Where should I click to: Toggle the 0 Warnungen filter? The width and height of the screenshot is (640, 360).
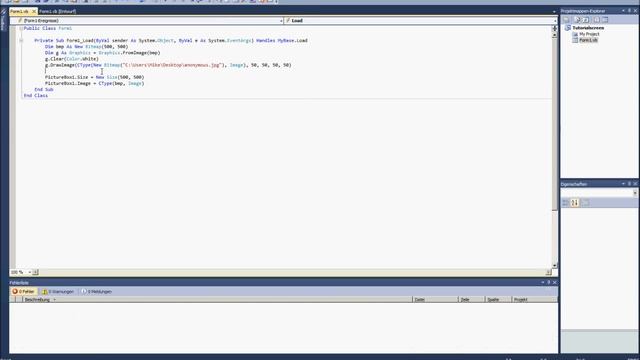coord(58,291)
